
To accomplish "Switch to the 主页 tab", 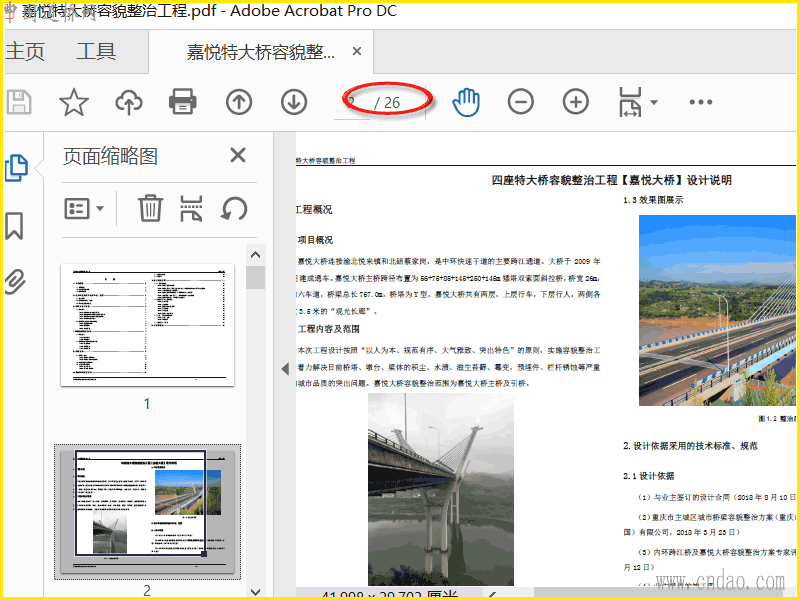I will pos(25,52).
